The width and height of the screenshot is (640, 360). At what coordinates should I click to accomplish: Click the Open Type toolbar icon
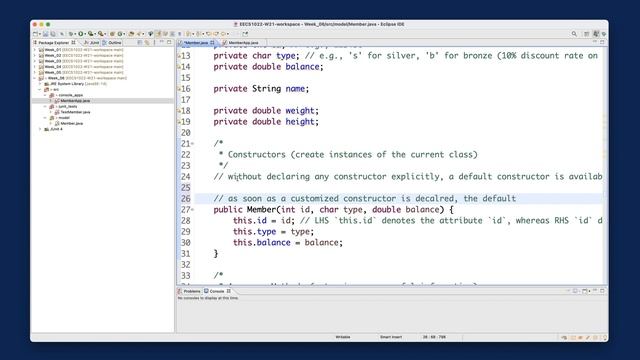point(131,34)
